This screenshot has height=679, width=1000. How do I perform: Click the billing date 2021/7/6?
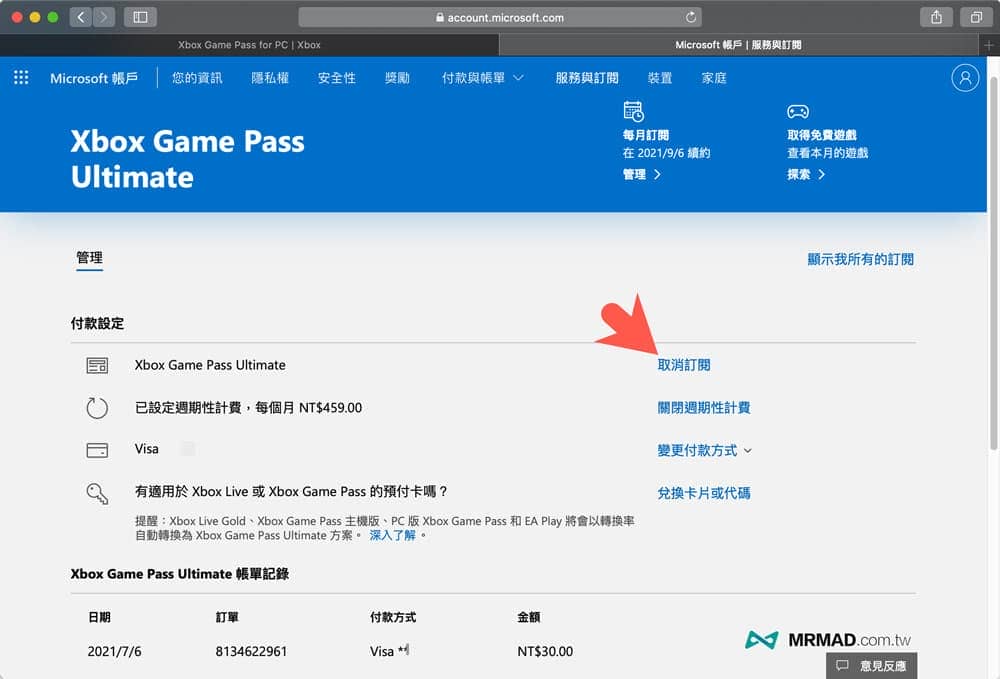click(x=114, y=652)
